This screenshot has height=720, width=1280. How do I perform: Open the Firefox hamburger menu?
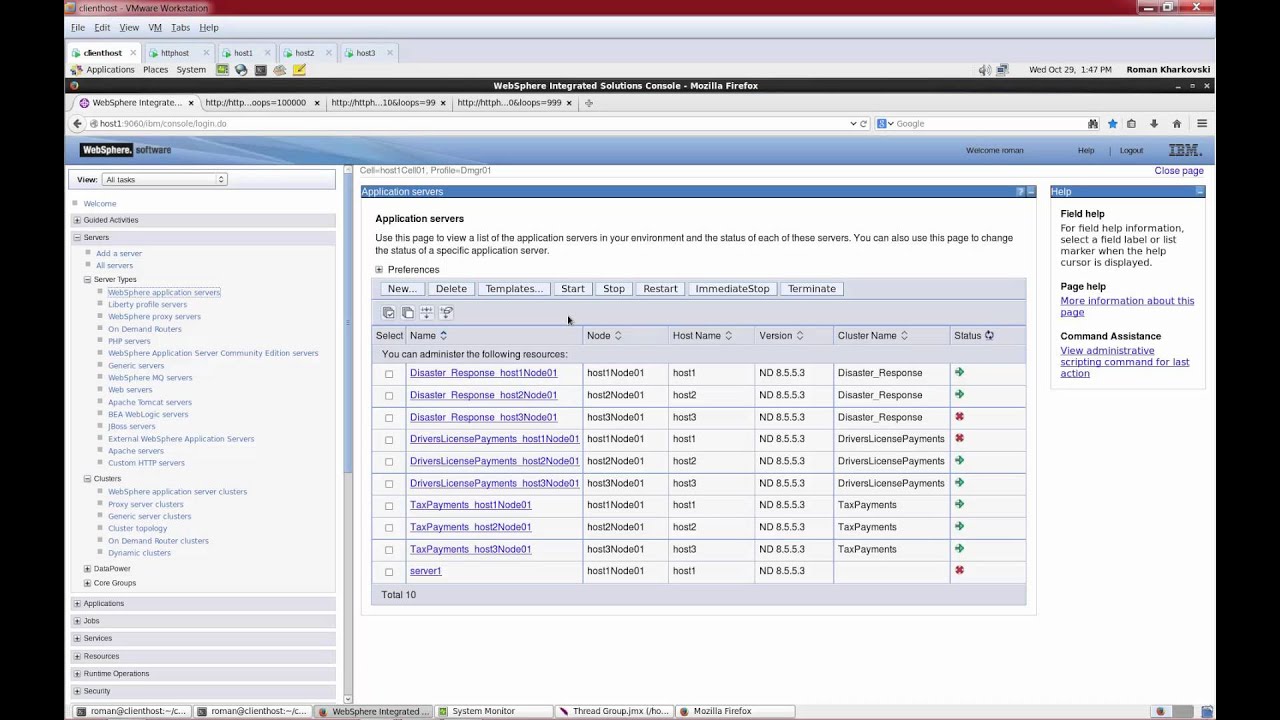tap(1202, 124)
